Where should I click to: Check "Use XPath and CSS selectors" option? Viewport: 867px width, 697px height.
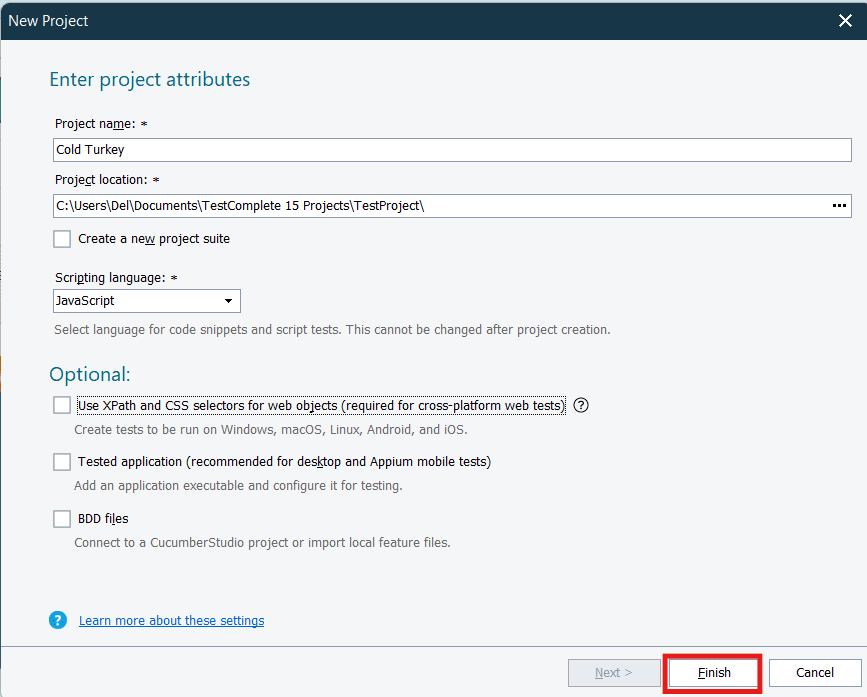pos(61,405)
